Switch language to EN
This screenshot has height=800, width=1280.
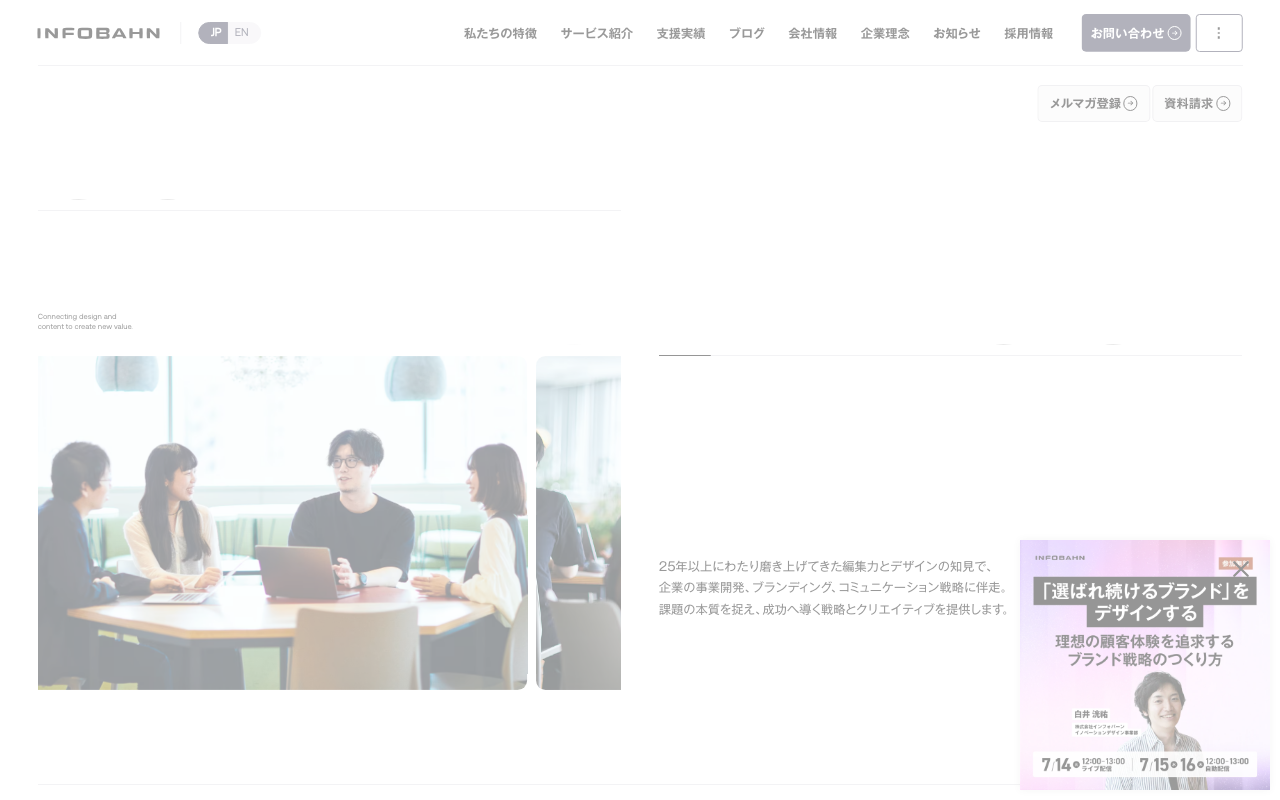[x=242, y=33]
